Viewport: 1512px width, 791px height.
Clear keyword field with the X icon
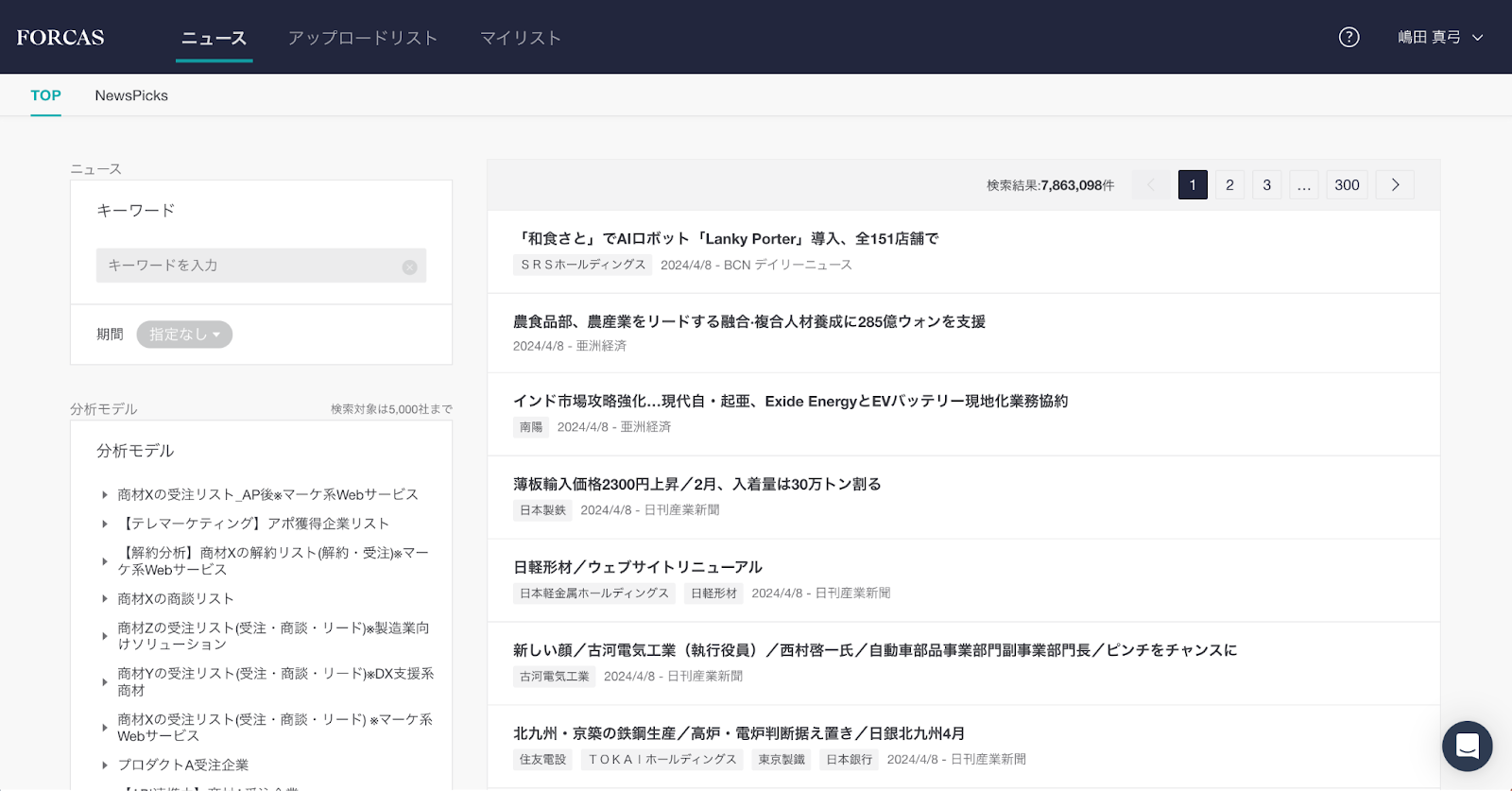(409, 267)
